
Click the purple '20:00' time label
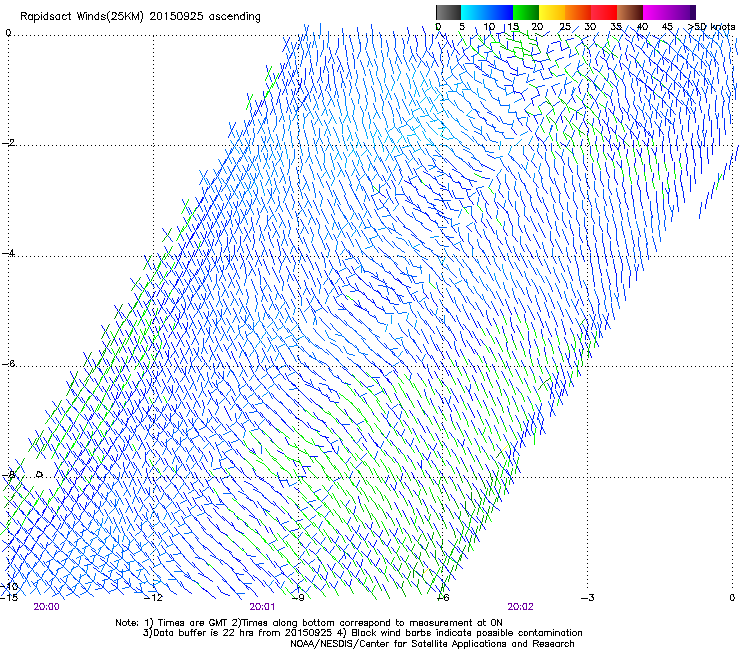(x=46, y=607)
